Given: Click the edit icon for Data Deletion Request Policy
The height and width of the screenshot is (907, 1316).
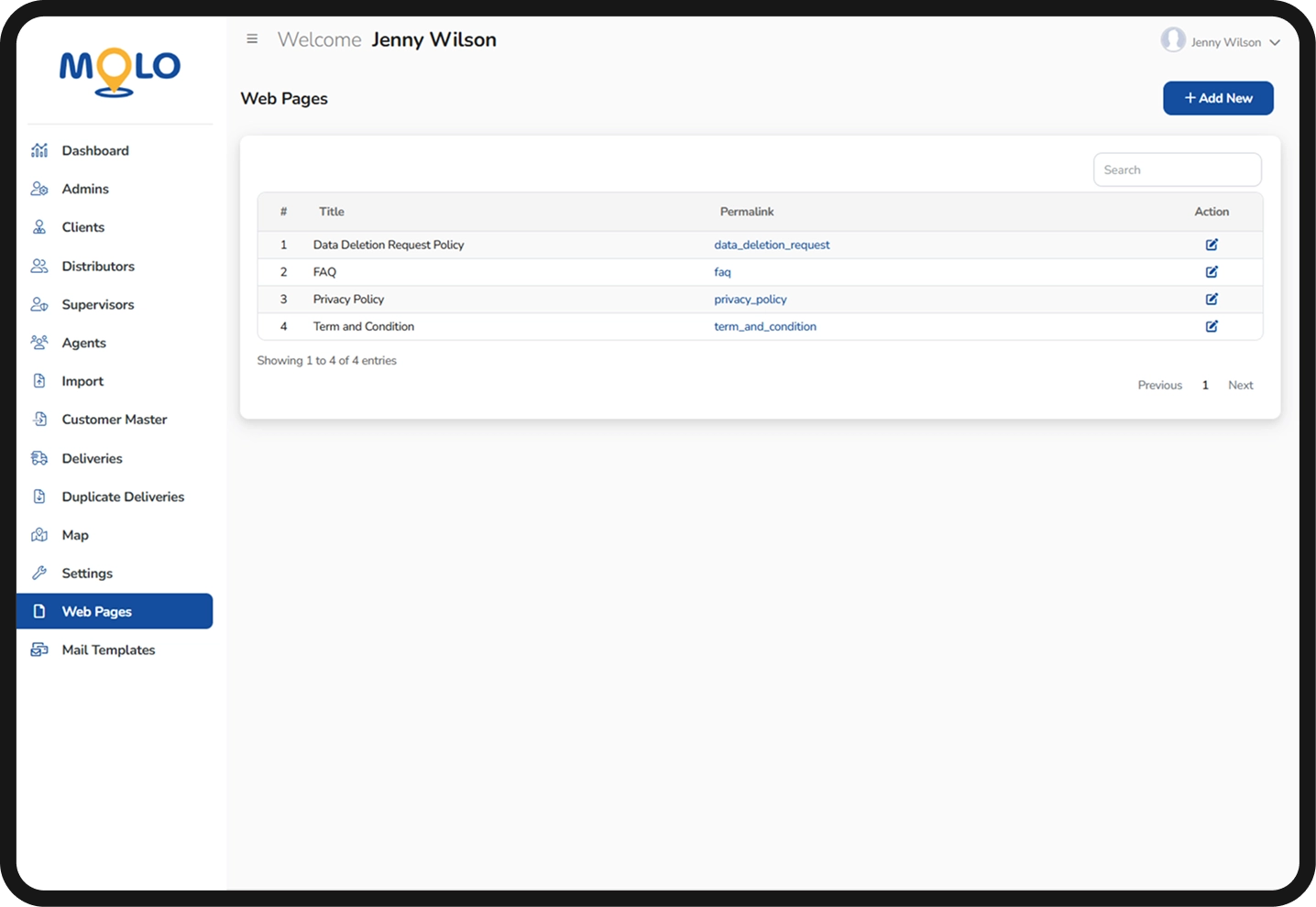Looking at the screenshot, I should click(x=1212, y=245).
